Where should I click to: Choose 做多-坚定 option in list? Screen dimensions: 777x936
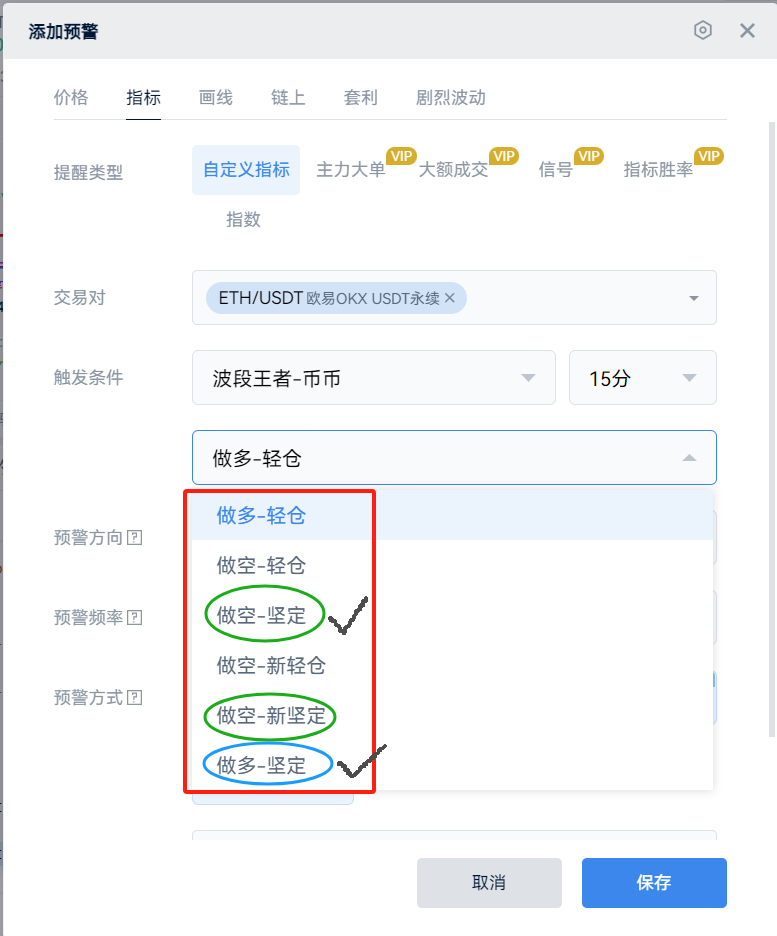point(262,767)
